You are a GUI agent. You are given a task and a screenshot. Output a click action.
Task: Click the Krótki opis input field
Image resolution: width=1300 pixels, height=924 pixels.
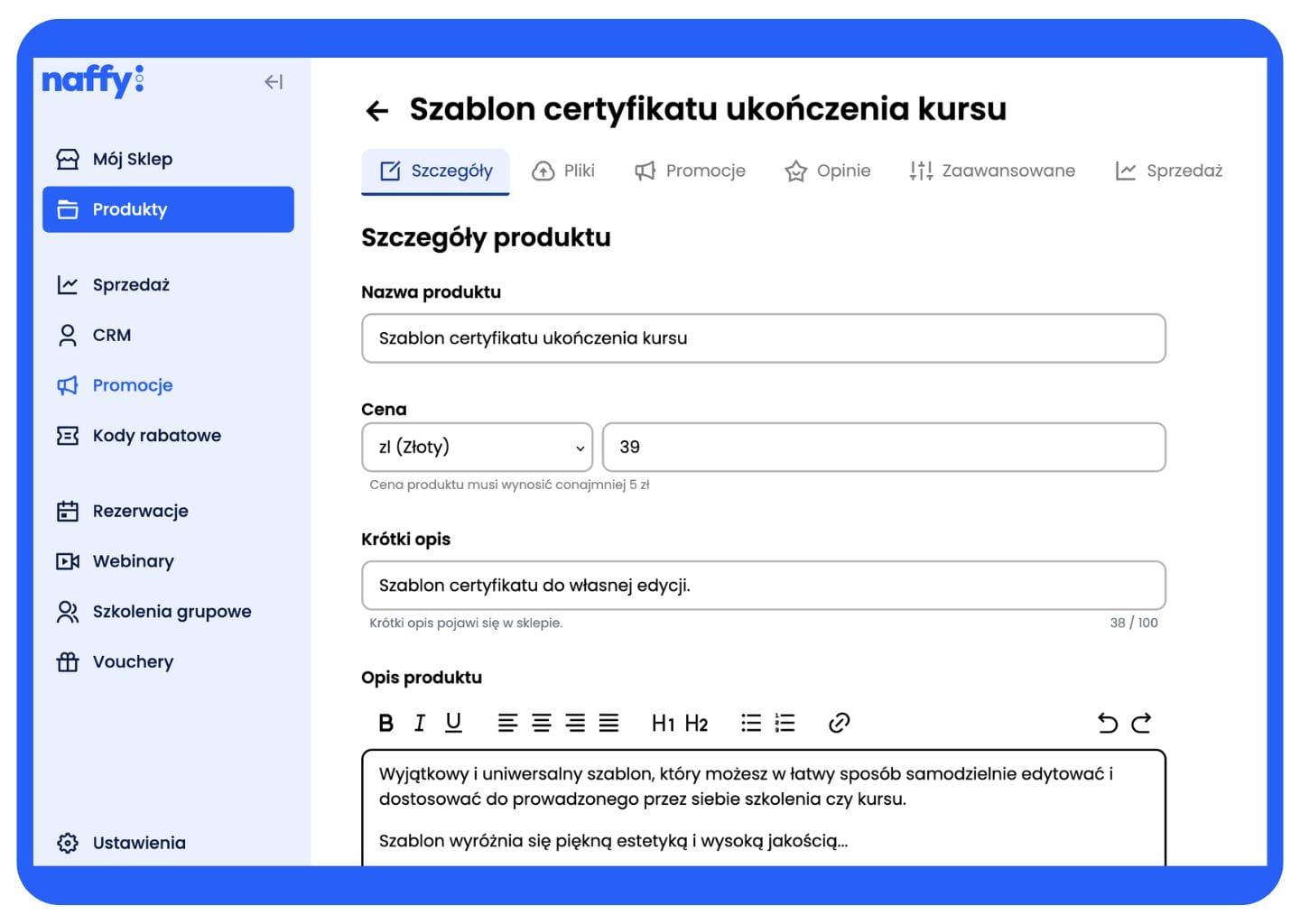point(764,586)
